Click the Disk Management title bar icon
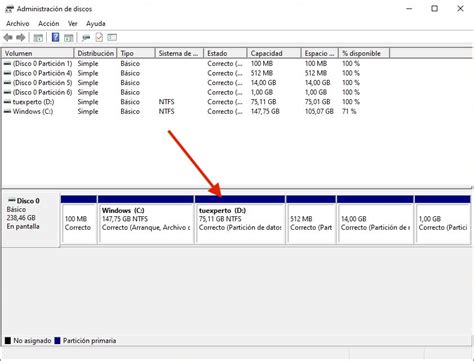 click(9, 9)
